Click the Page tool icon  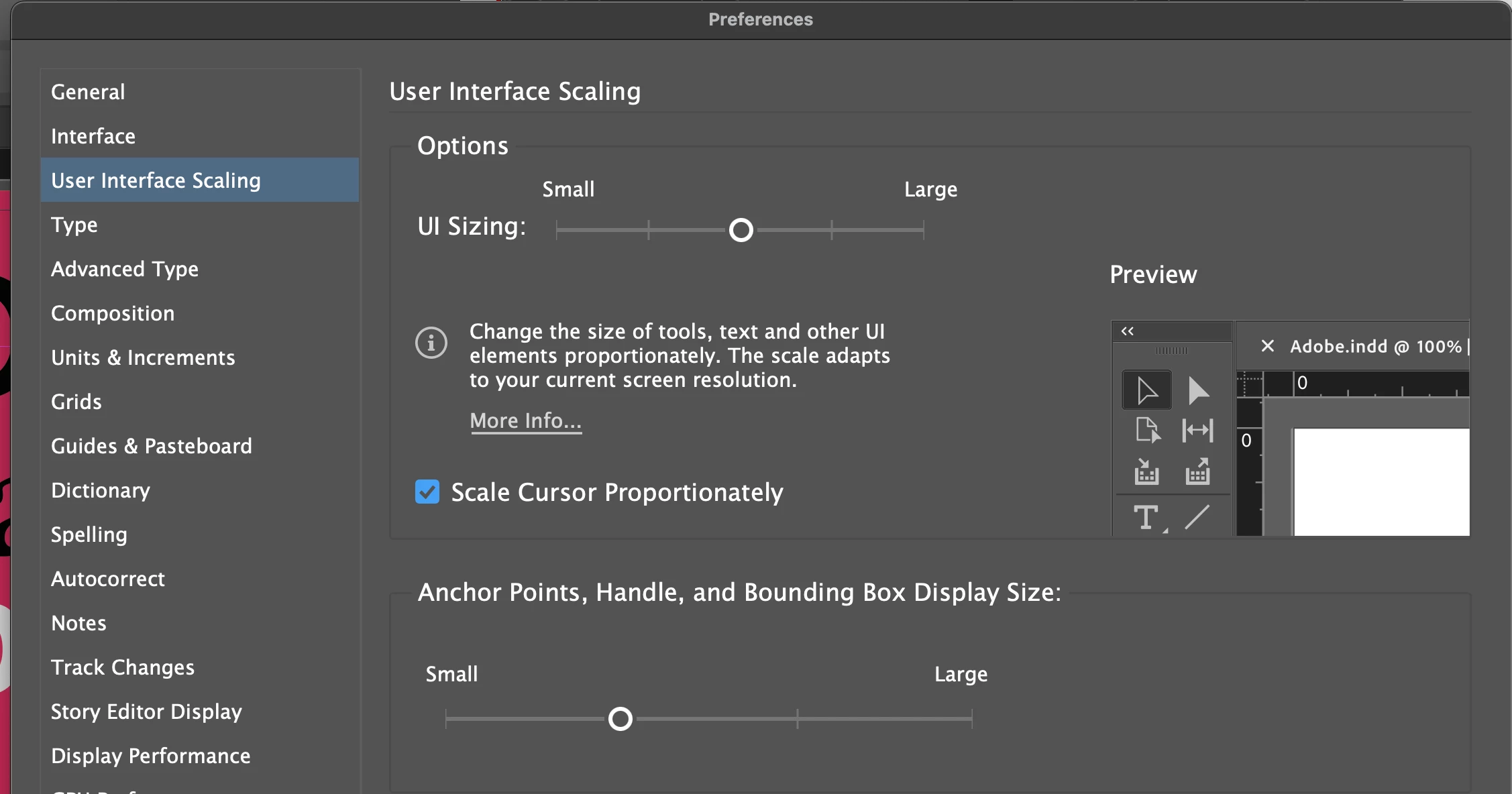click(x=1147, y=430)
